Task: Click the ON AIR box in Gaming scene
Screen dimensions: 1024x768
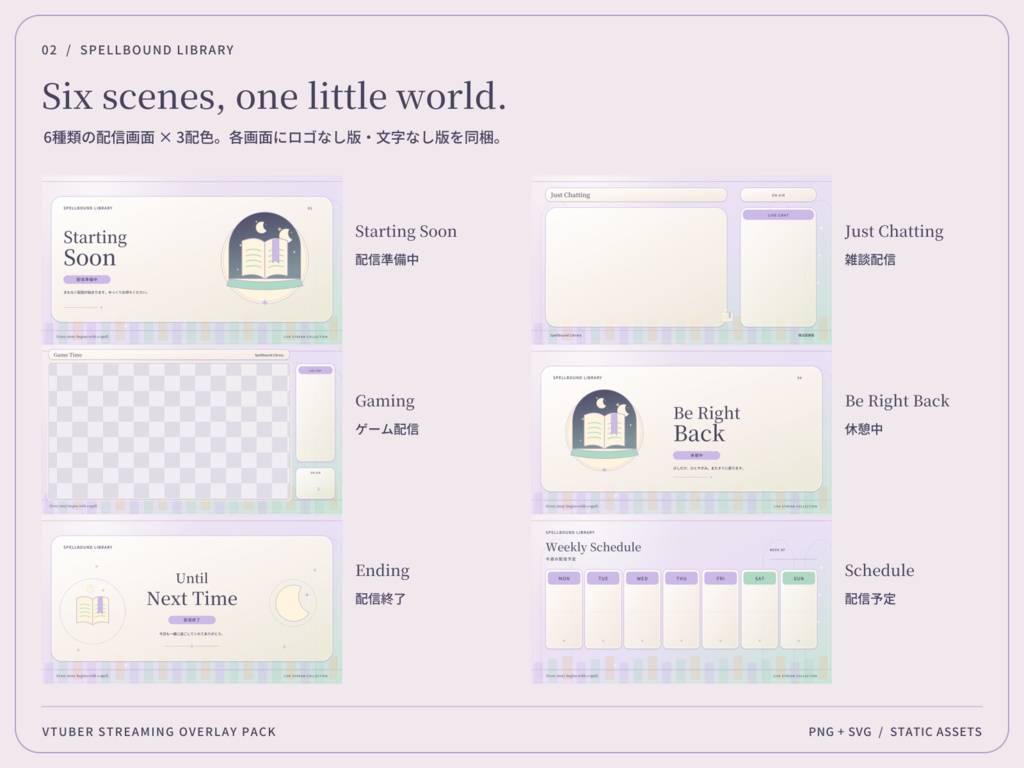Action: point(315,483)
